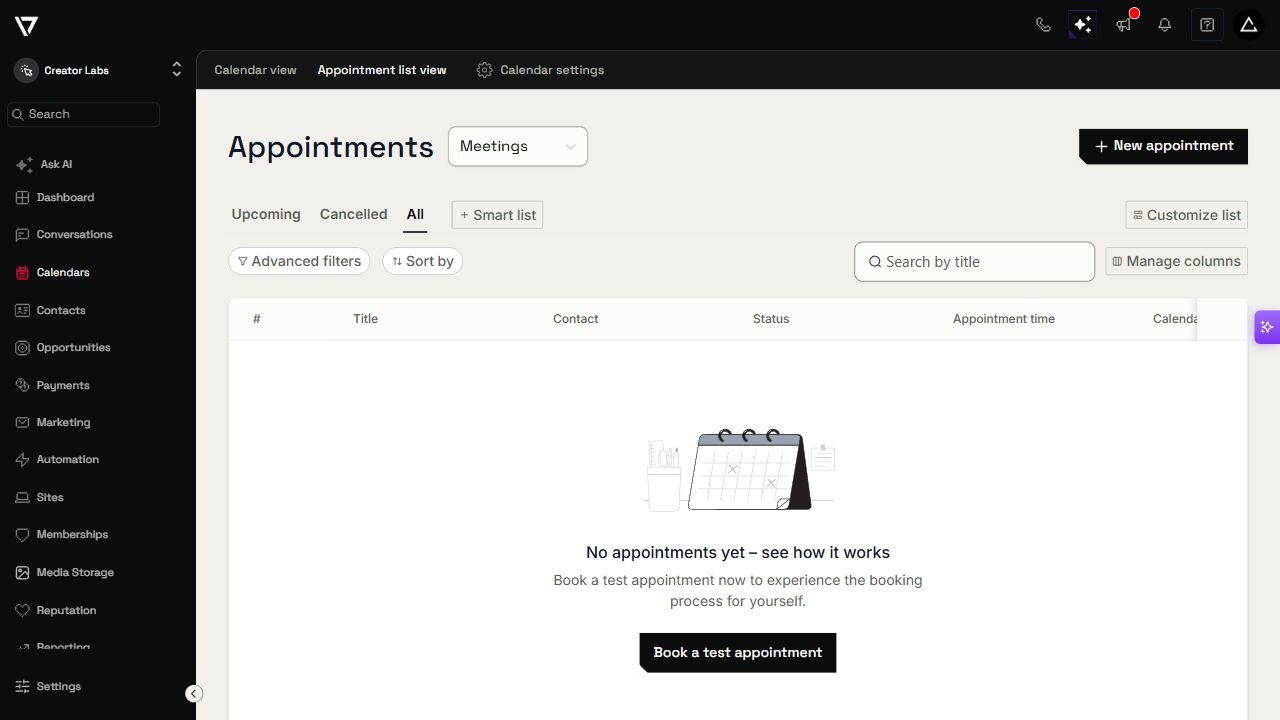Go to Marketing section

click(53, 422)
